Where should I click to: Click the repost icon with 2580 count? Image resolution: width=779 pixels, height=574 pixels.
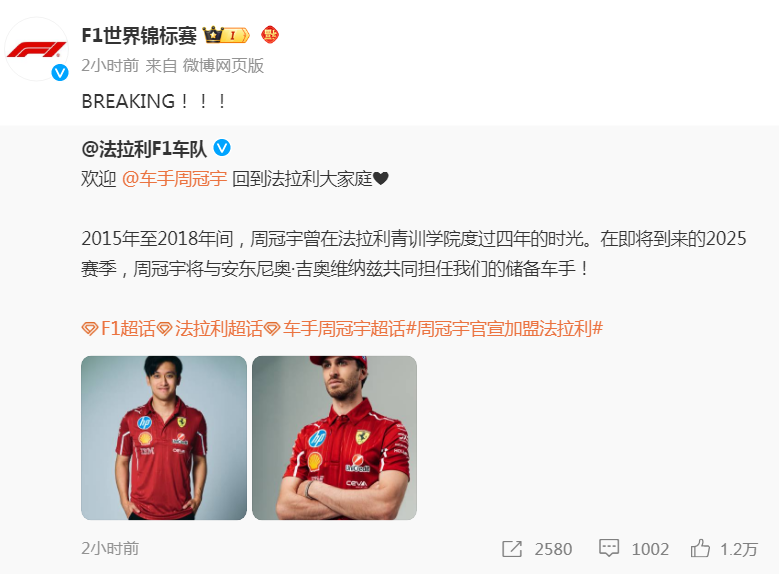512,549
